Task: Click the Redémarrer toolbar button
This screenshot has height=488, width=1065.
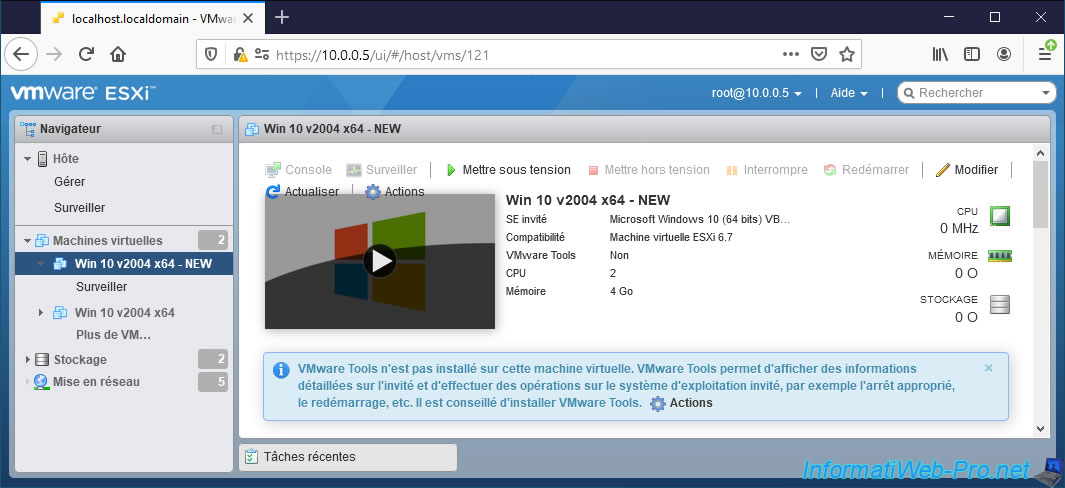Action: (866, 170)
